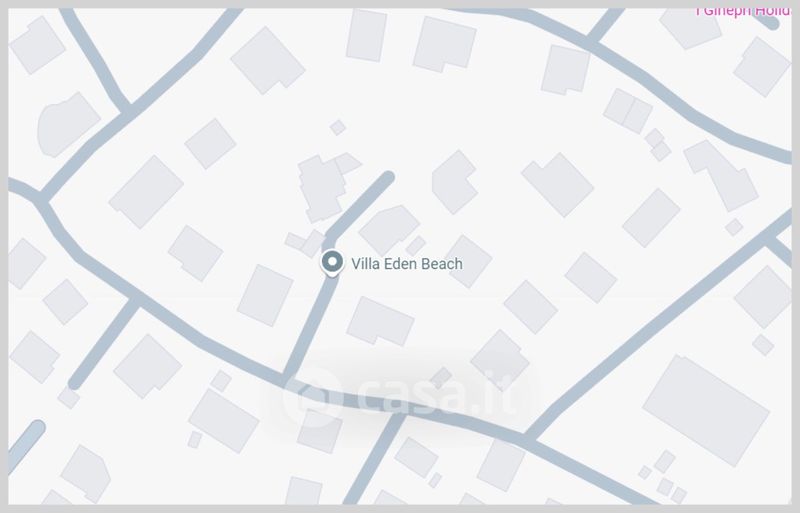800x513 pixels.
Task: Select the complex jagged building left of the dead-end road
Action: [327, 187]
